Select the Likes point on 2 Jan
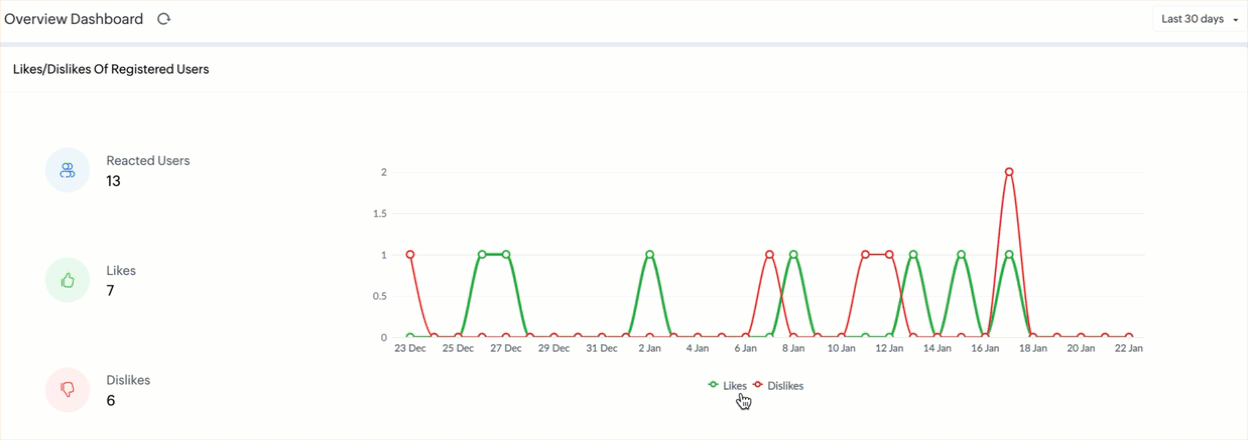Screen dimensions: 1248x440 pyautogui.click(x=650, y=255)
